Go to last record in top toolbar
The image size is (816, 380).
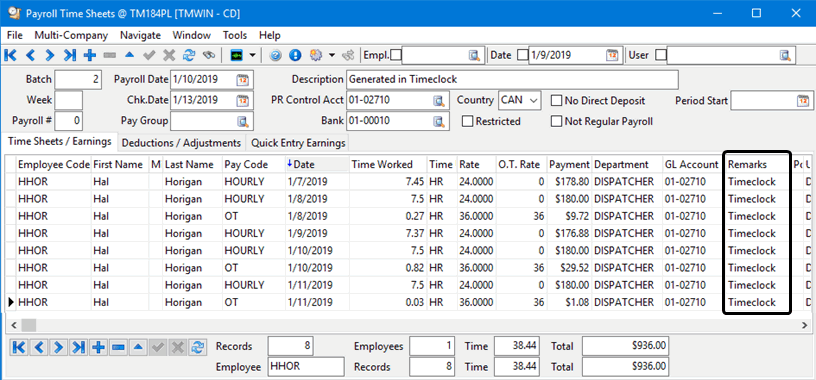pos(69,55)
